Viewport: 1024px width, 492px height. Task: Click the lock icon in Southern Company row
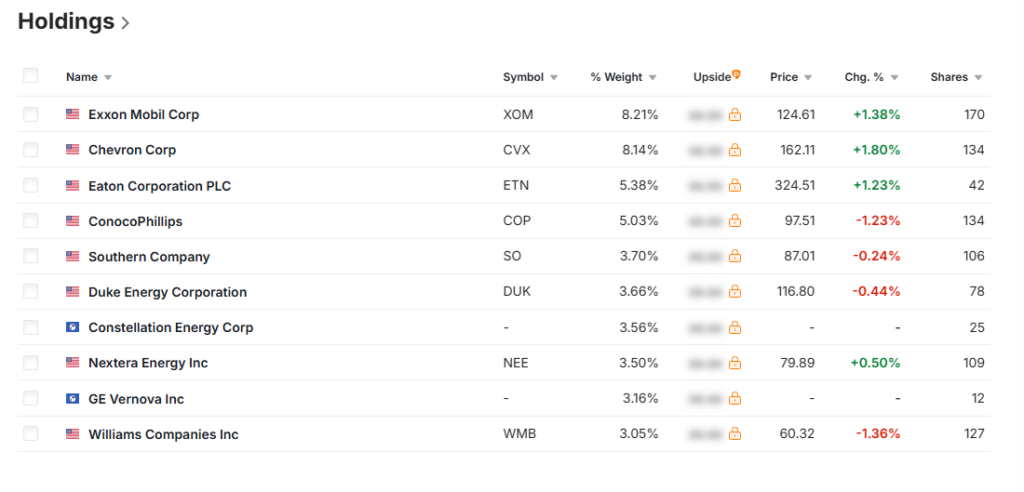coord(735,257)
